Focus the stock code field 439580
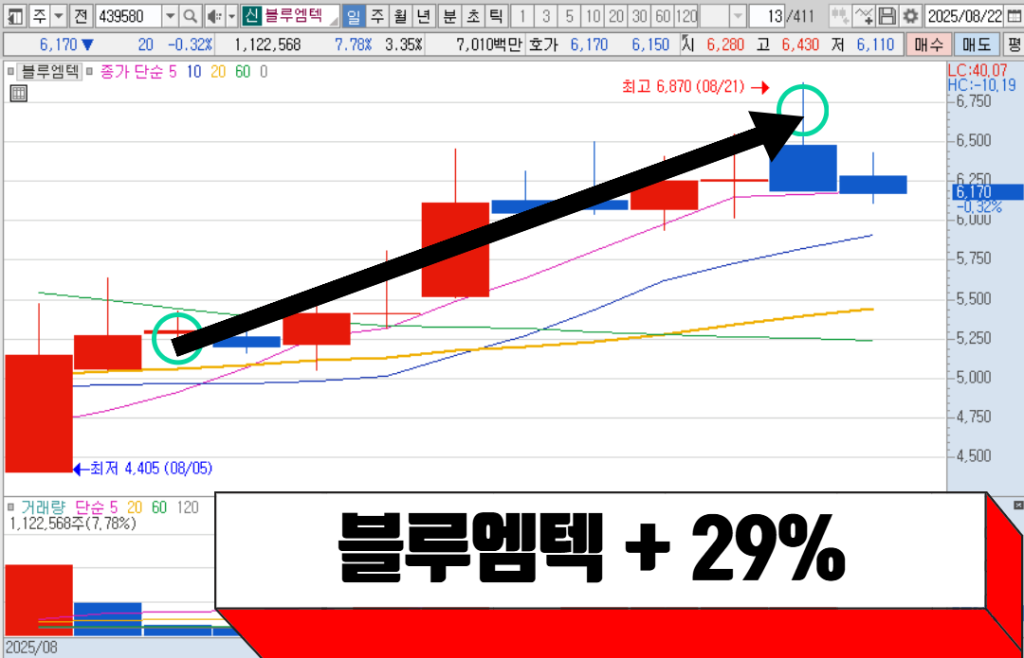 point(128,15)
